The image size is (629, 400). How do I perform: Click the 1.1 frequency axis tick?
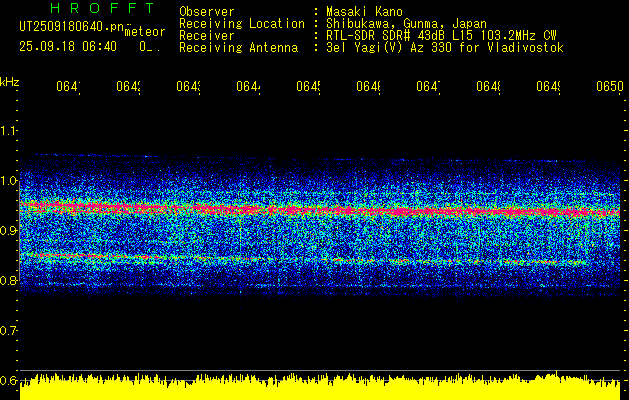pyautogui.click(x=9, y=131)
